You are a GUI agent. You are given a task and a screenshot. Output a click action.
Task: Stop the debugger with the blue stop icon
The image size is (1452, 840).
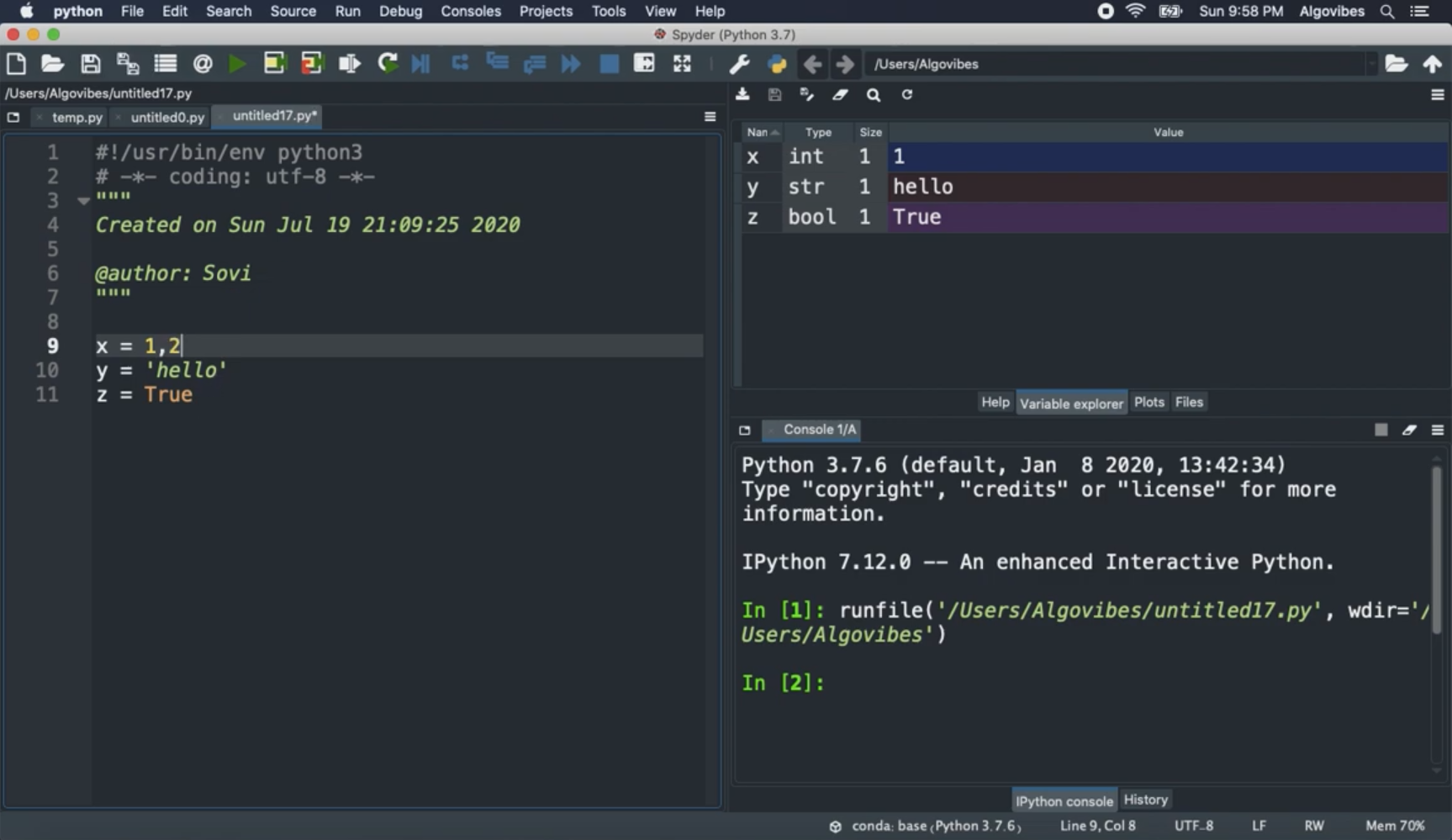[609, 63]
